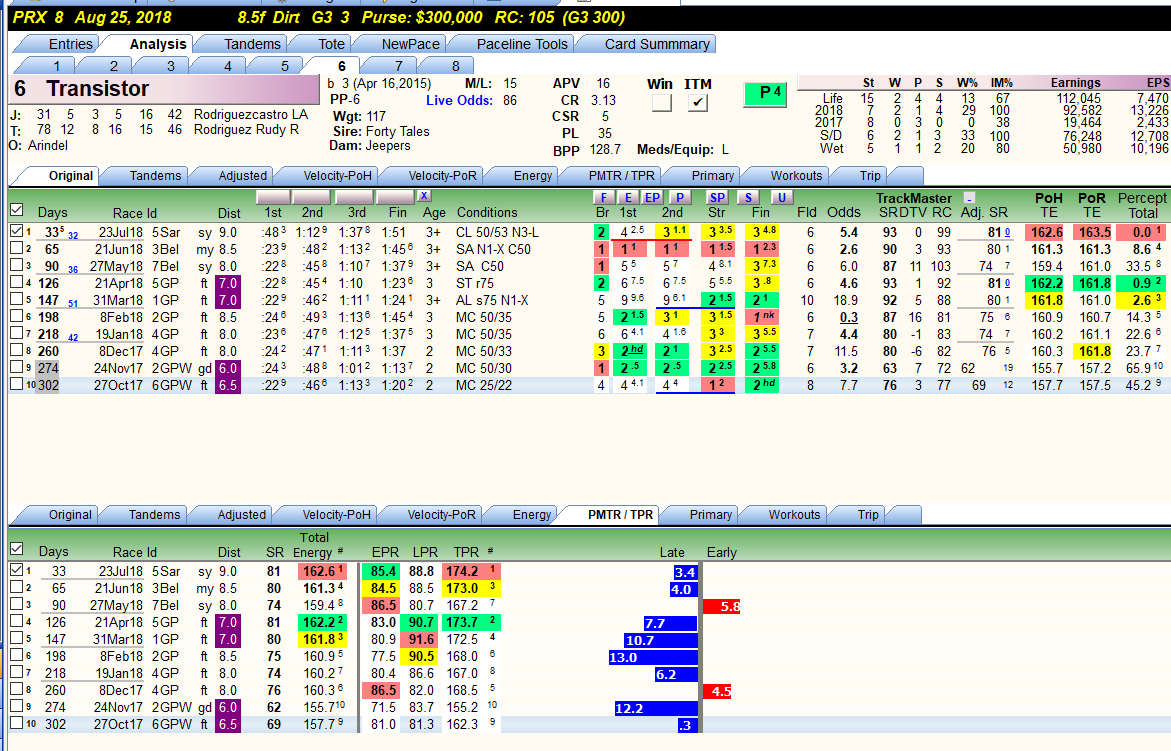Open Workouts tab in the TrackMaster grid panel
The width and height of the screenshot is (1171, 751).
click(x=796, y=175)
